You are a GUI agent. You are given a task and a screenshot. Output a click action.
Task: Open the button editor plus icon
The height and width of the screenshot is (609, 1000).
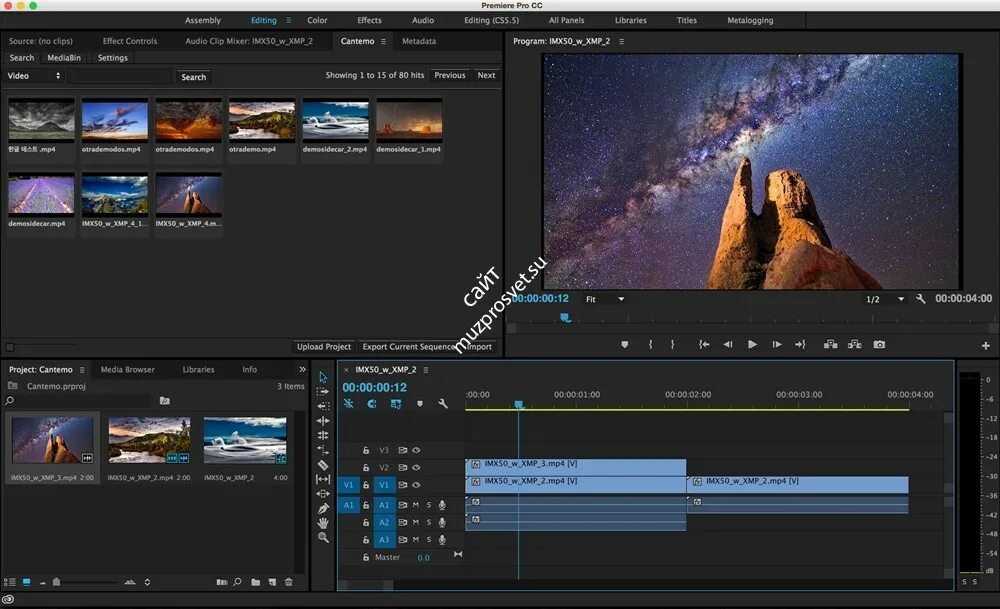(985, 346)
